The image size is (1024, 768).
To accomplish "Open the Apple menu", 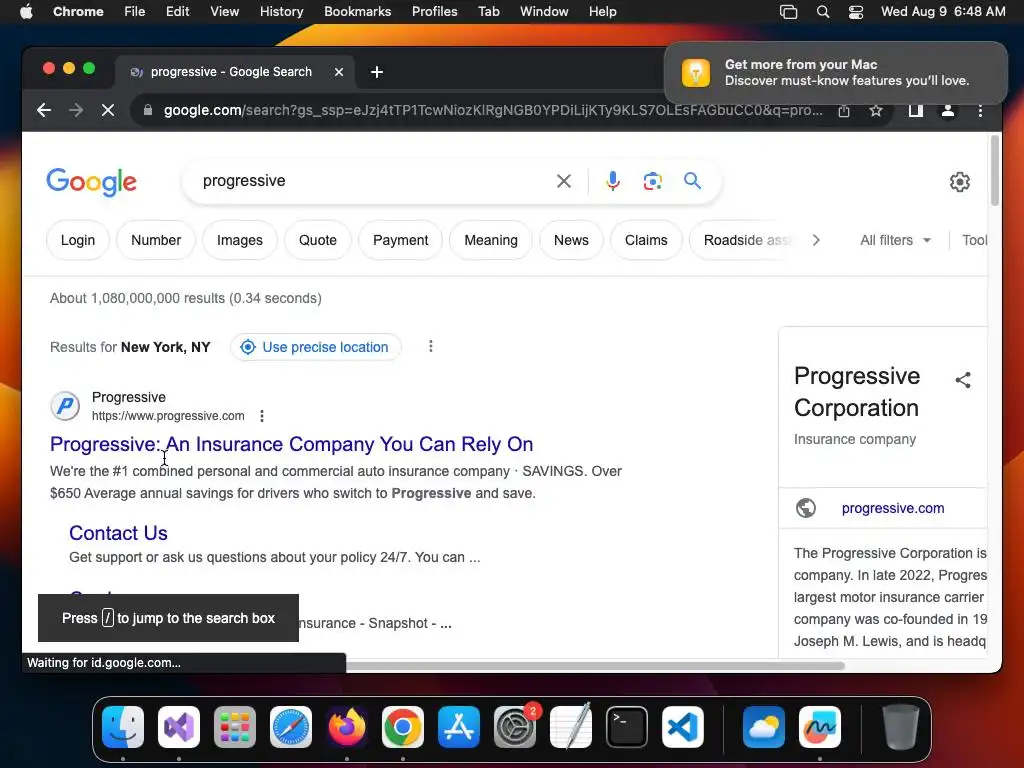I will tap(26, 12).
